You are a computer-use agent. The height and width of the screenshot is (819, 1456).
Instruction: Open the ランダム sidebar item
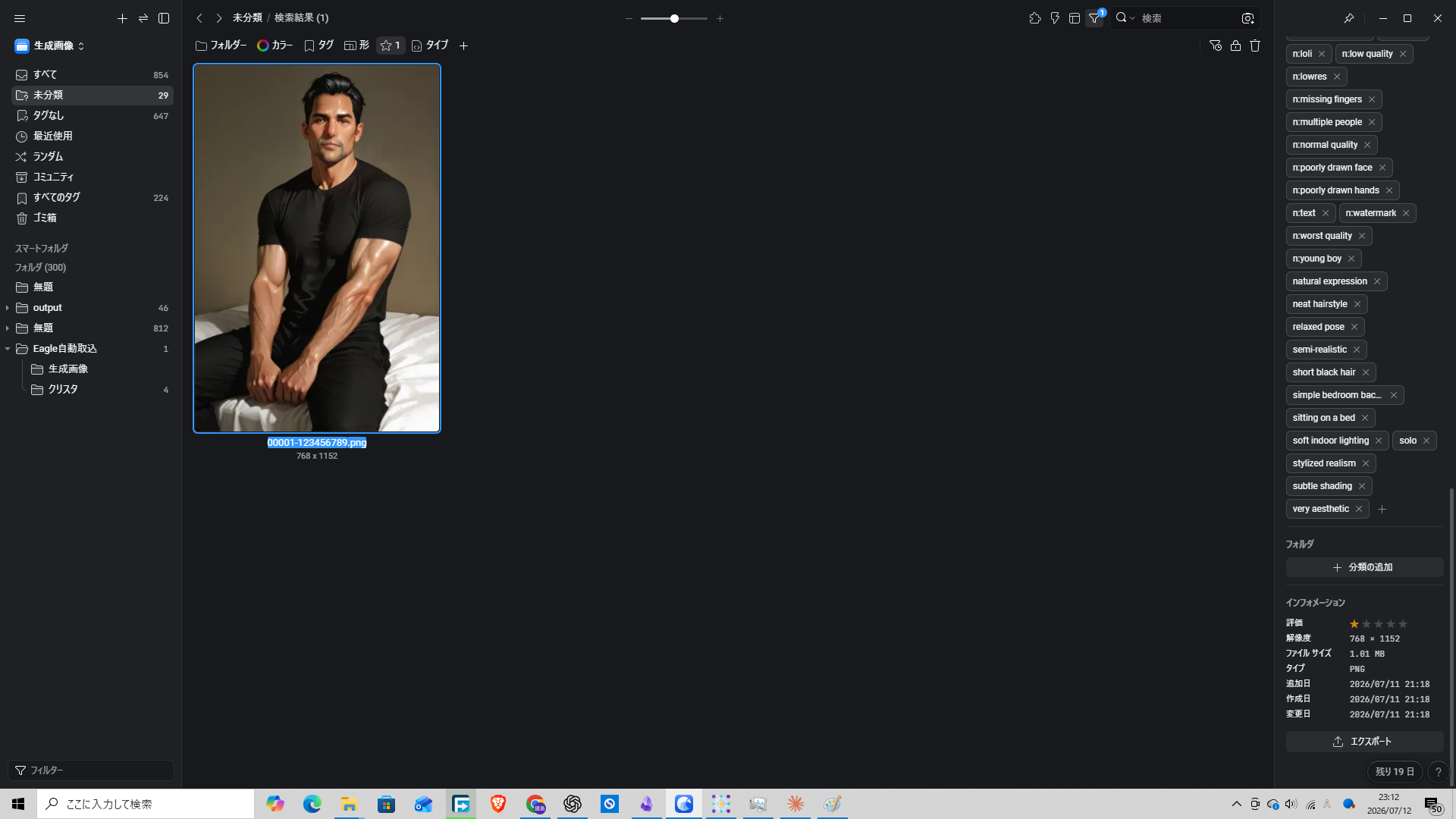(92, 157)
